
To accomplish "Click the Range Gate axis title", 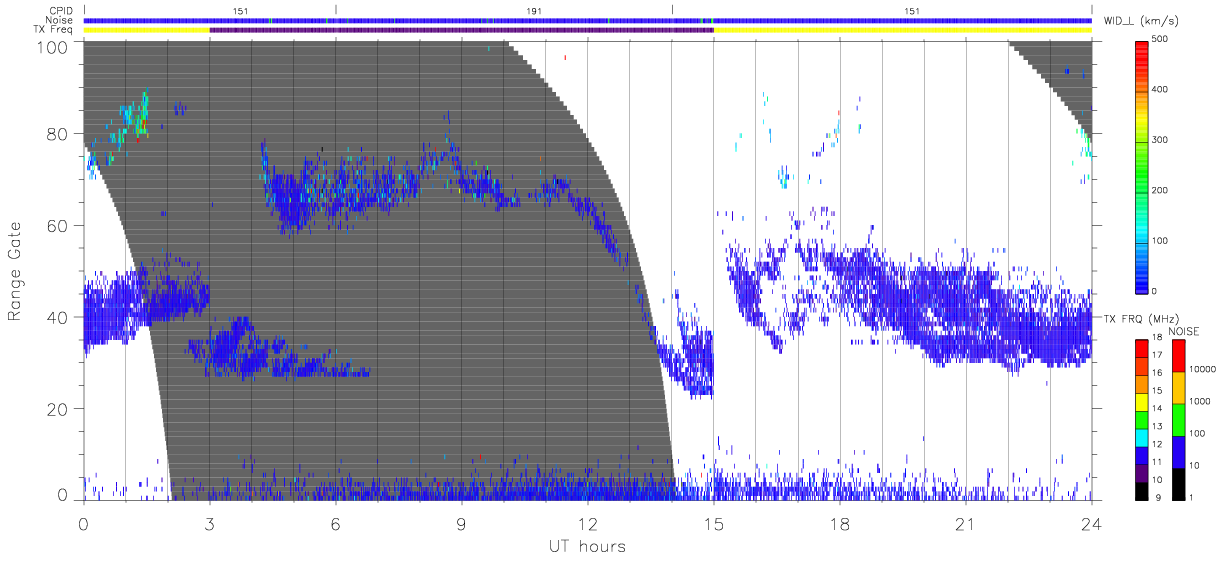I will [16, 271].
